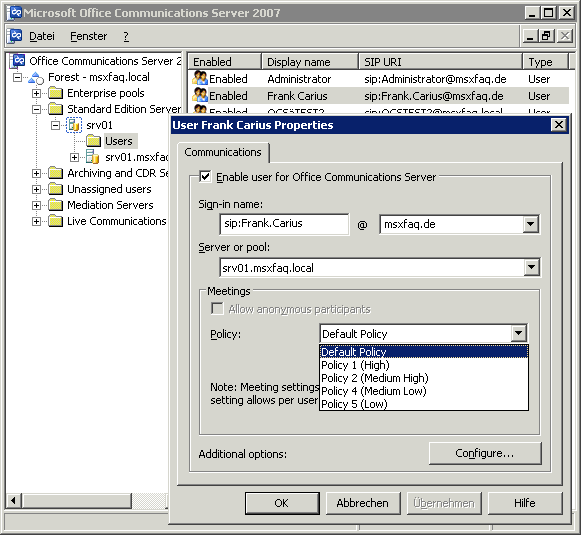Click the OK button
The image size is (581, 535).
(282, 503)
